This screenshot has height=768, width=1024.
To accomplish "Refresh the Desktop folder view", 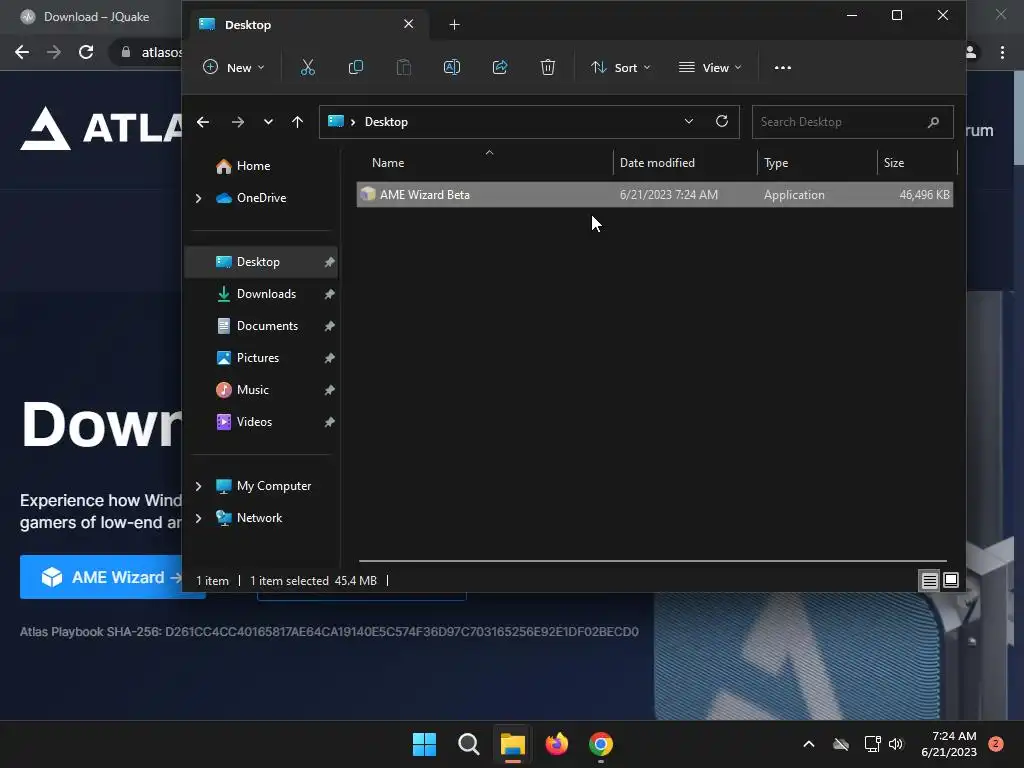I will [722, 121].
